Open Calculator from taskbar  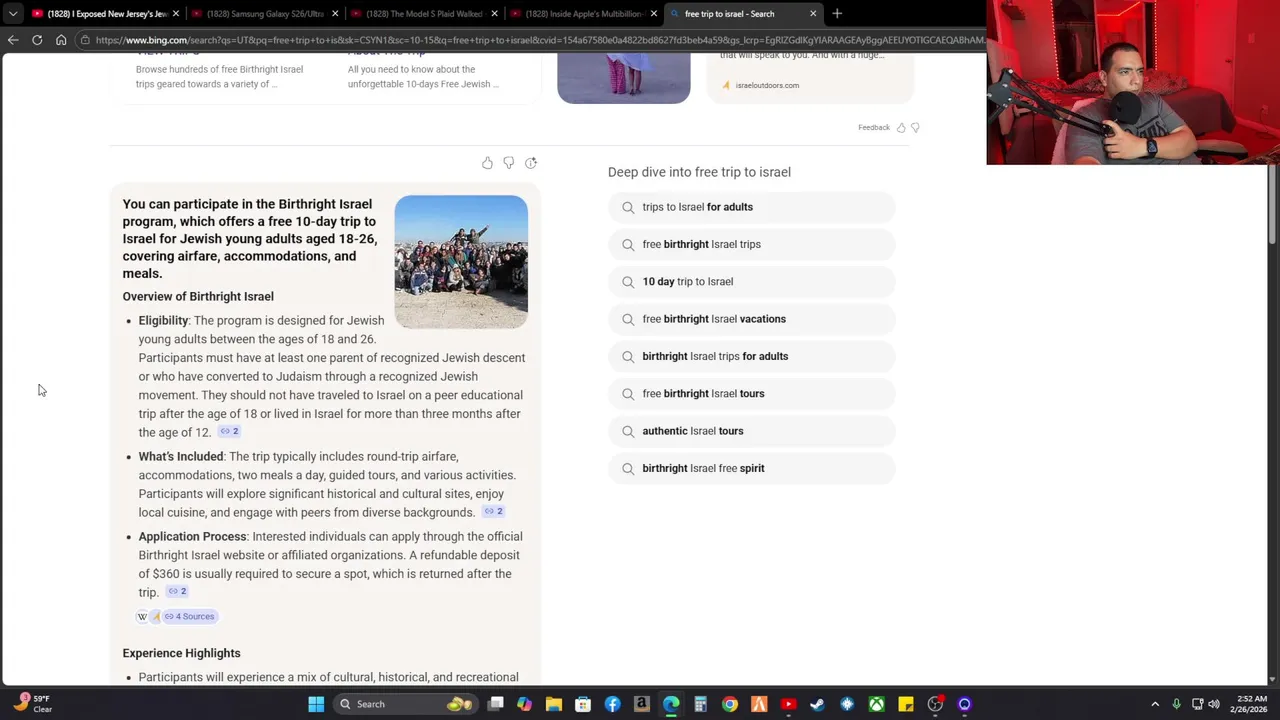pos(700,704)
